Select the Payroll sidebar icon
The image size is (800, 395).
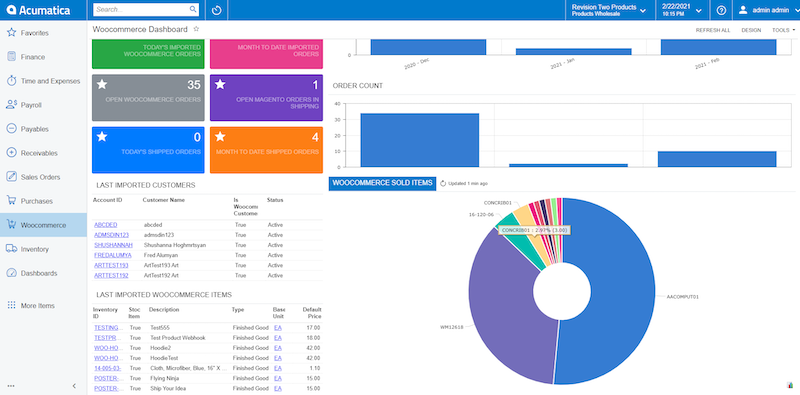[11, 105]
